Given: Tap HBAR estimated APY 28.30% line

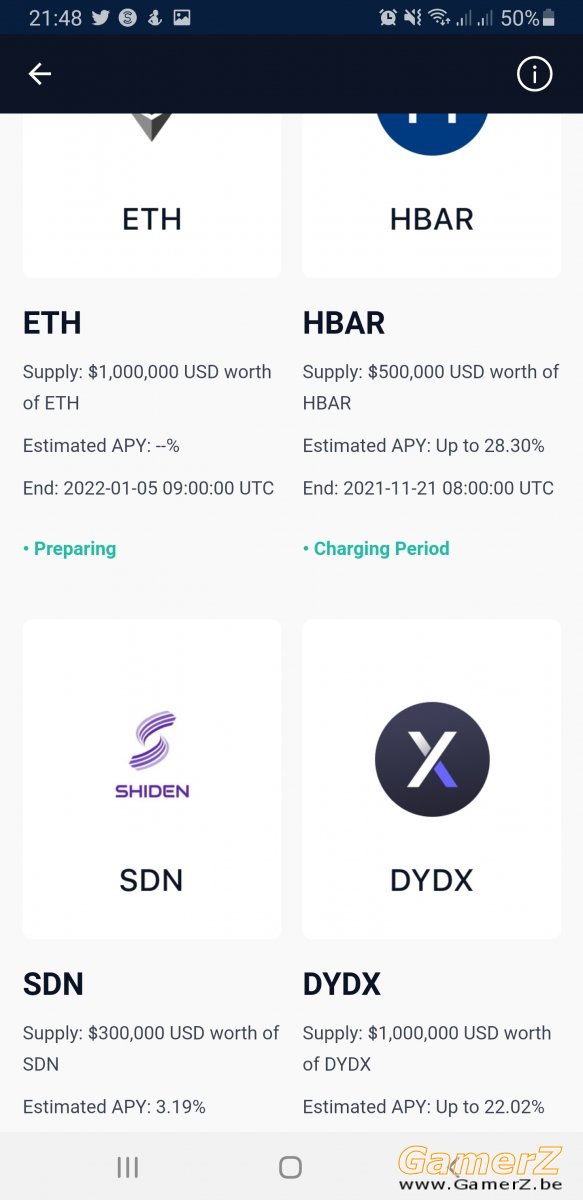Looking at the screenshot, I should pos(424,446).
